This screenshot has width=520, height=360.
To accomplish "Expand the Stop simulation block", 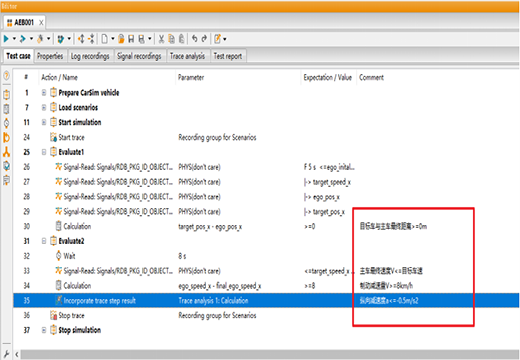I will pos(44,330).
